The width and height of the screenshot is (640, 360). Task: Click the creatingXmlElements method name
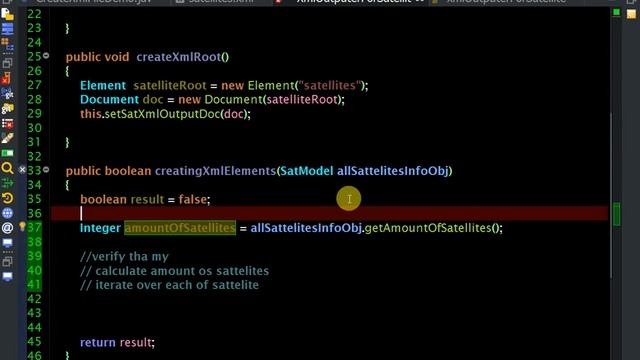click(216, 171)
